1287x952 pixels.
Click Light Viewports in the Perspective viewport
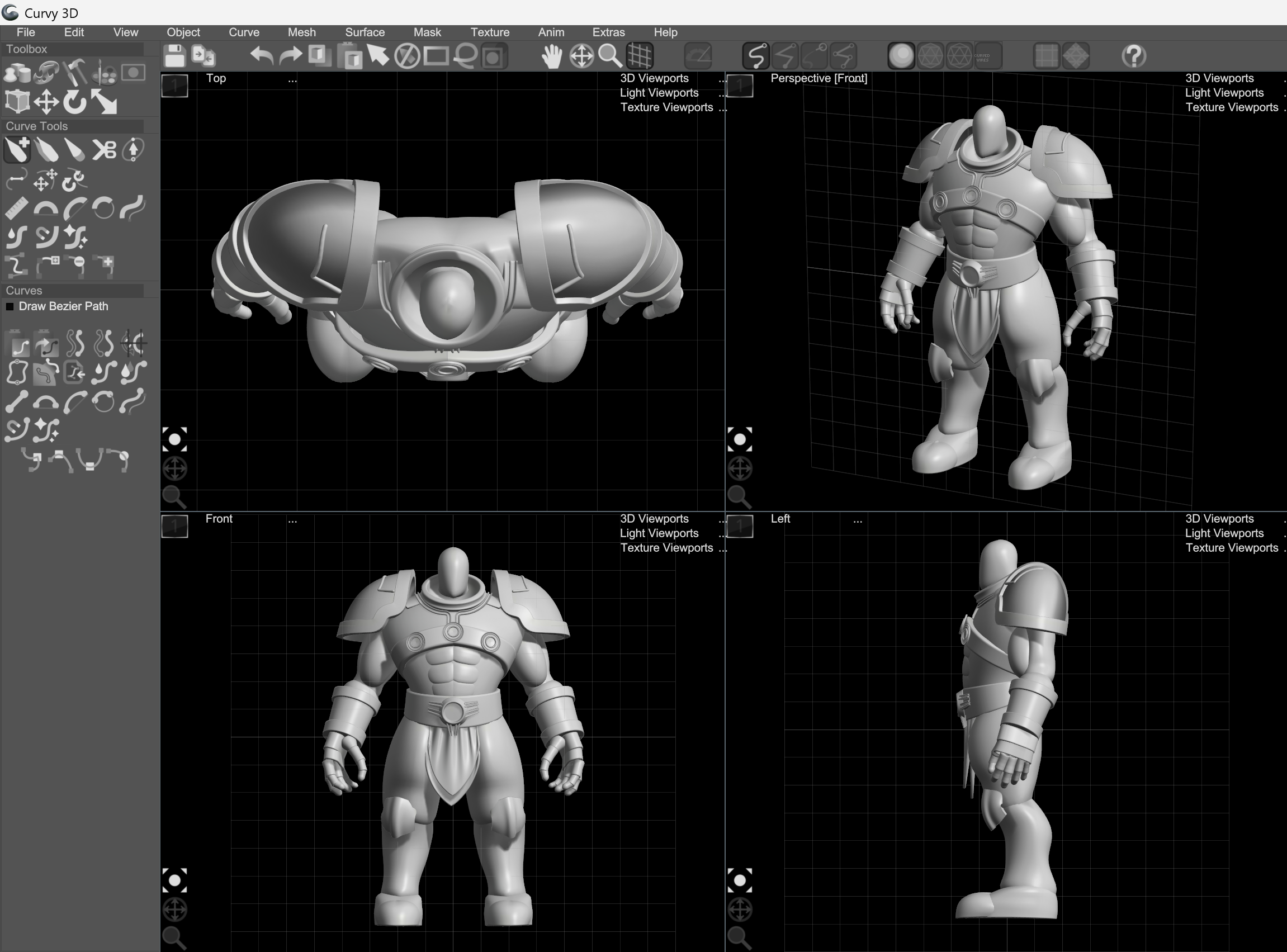(x=1224, y=93)
